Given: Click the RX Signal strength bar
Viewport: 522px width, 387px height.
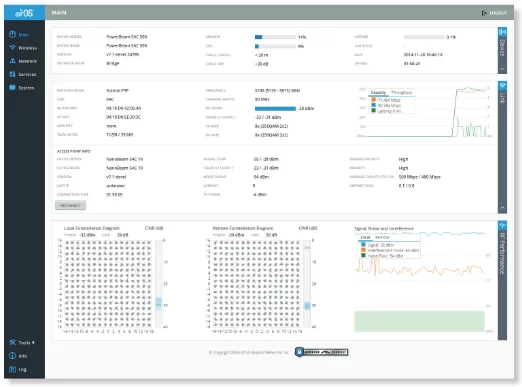Looking at the screenshot, I should point(275,108).
